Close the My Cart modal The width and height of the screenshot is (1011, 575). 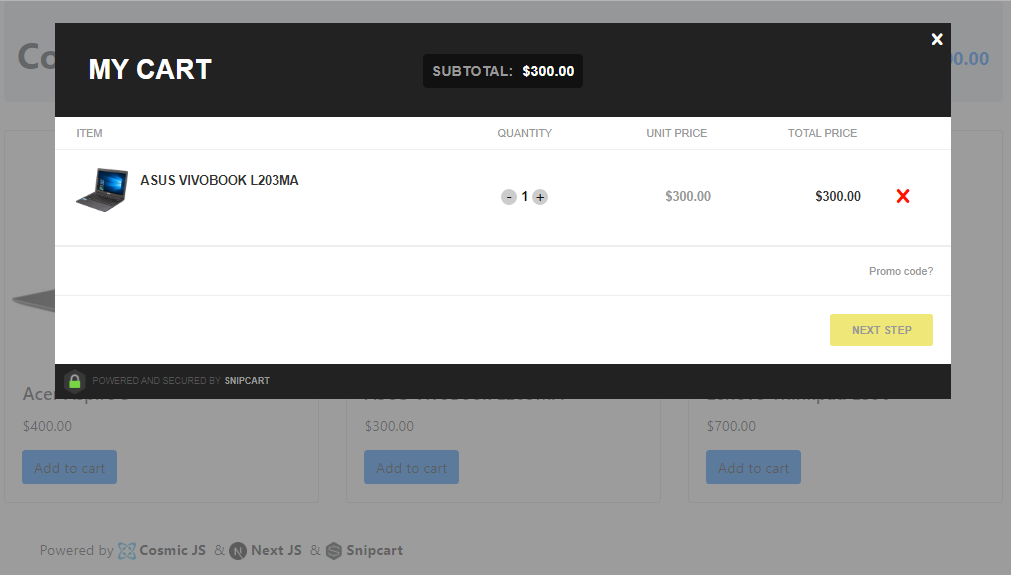coord(937,39)
